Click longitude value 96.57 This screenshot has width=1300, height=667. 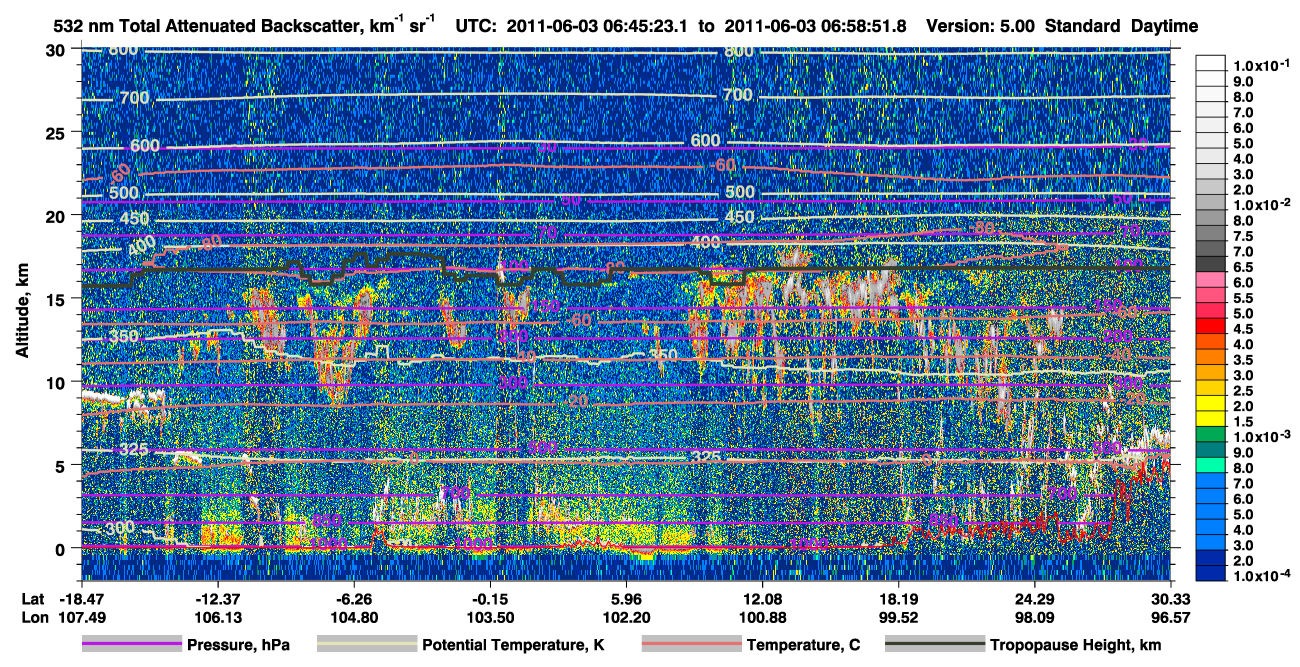[x=1171, y=617]
